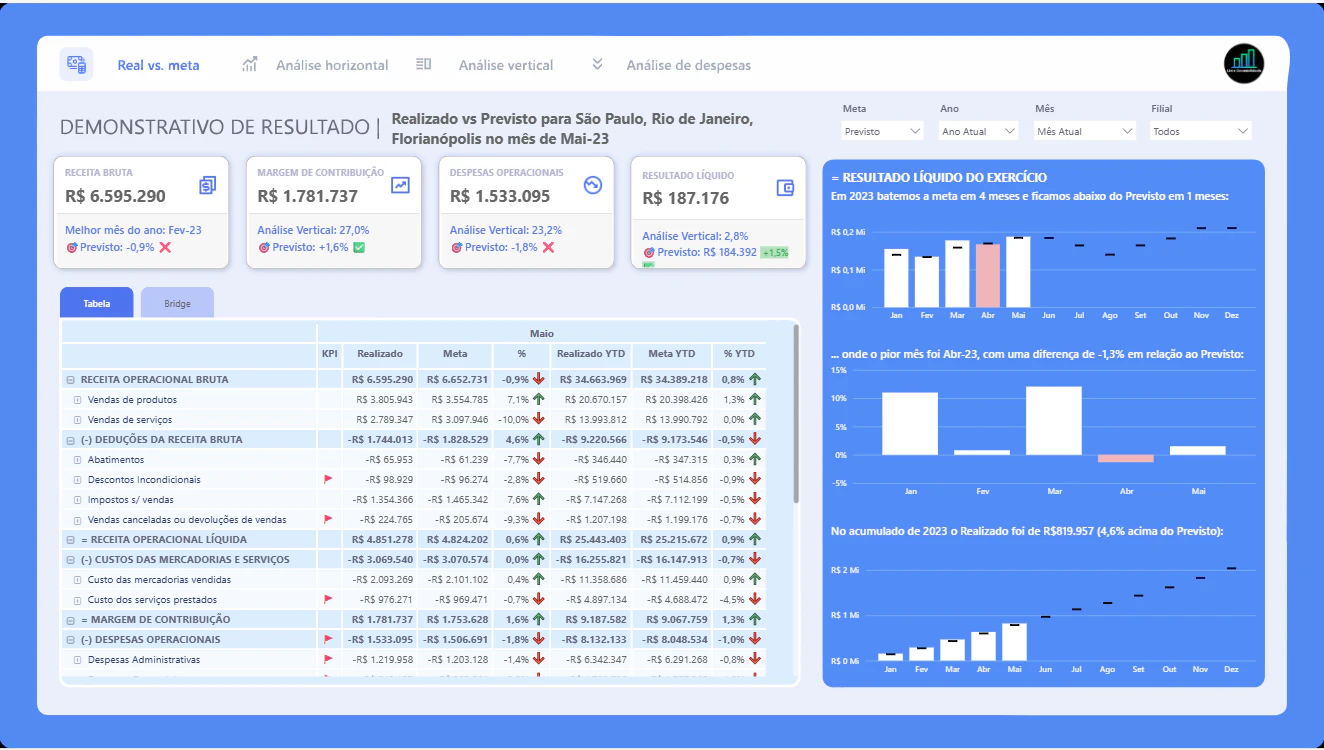Click the Análise de despesas chevron icon

(597, 64)
